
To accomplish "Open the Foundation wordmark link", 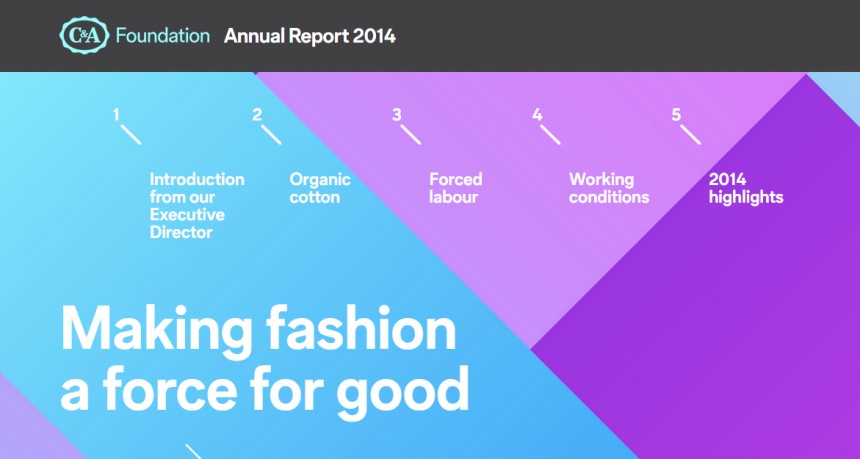I will click(162, 36).
